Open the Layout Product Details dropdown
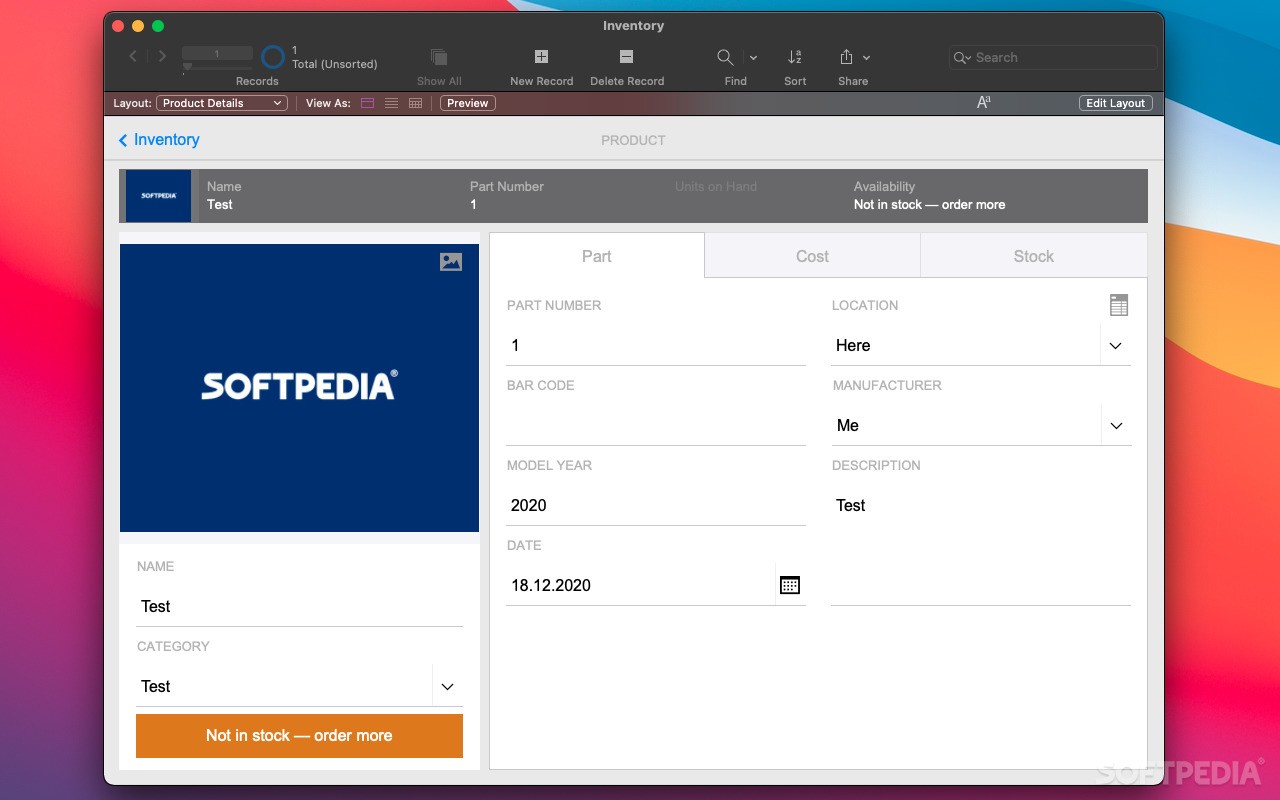1280x800 pixels. click(x=222, y=103)
